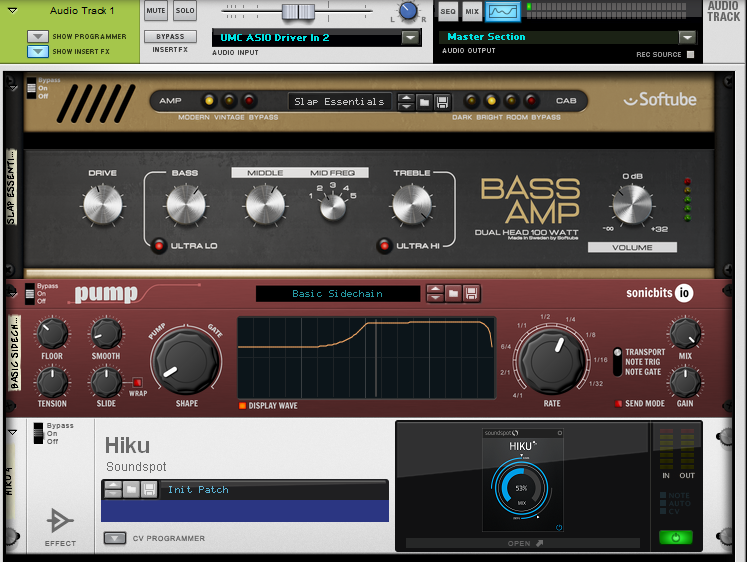Switch the Transport/Note Trig/Note Gate selector
This screenshot has height=562, width=747.
click(617, 361)
